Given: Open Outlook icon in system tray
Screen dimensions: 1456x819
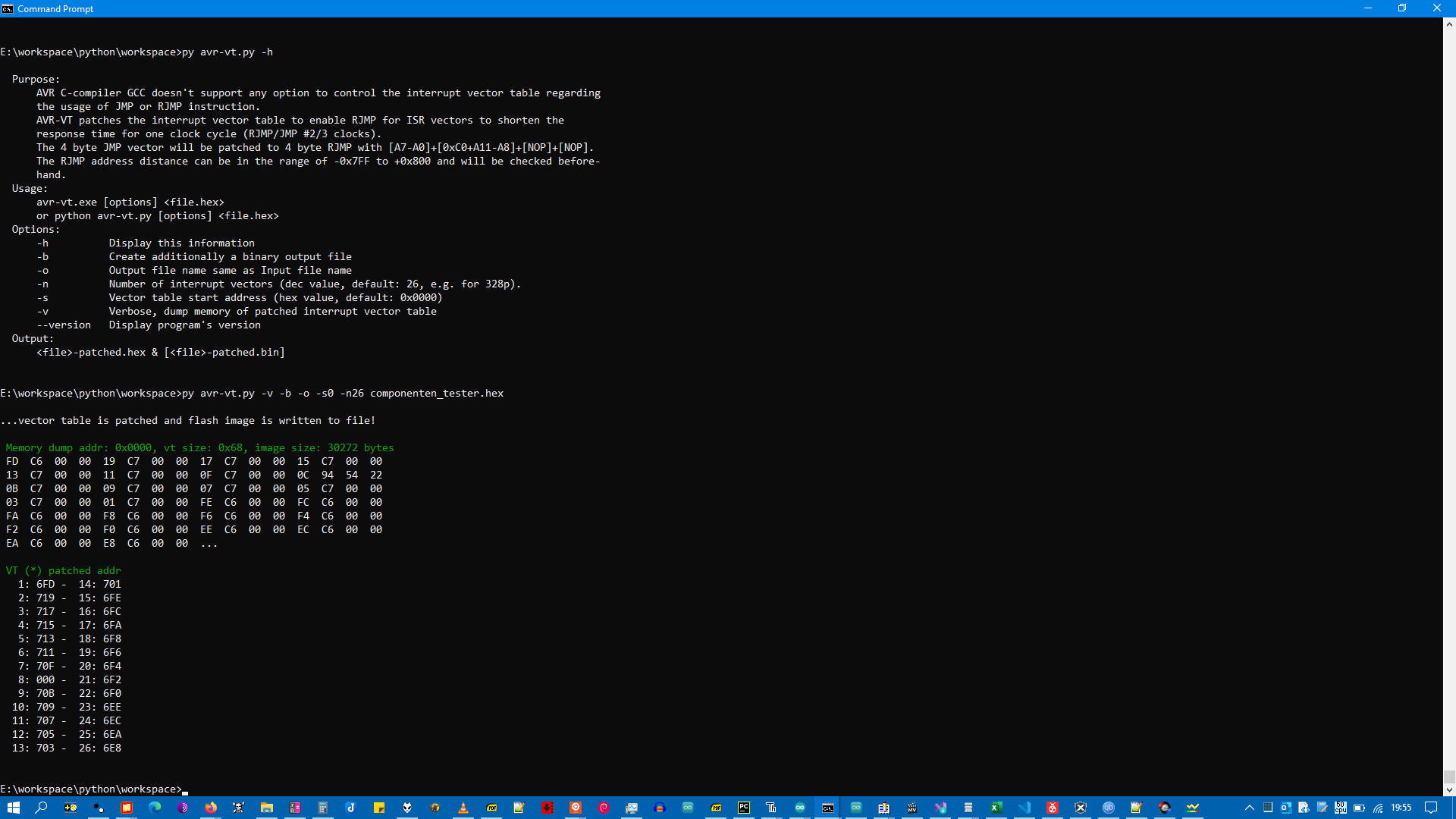Looking at the screenshot, I should pyautogui.click(x=1286, y=808).
